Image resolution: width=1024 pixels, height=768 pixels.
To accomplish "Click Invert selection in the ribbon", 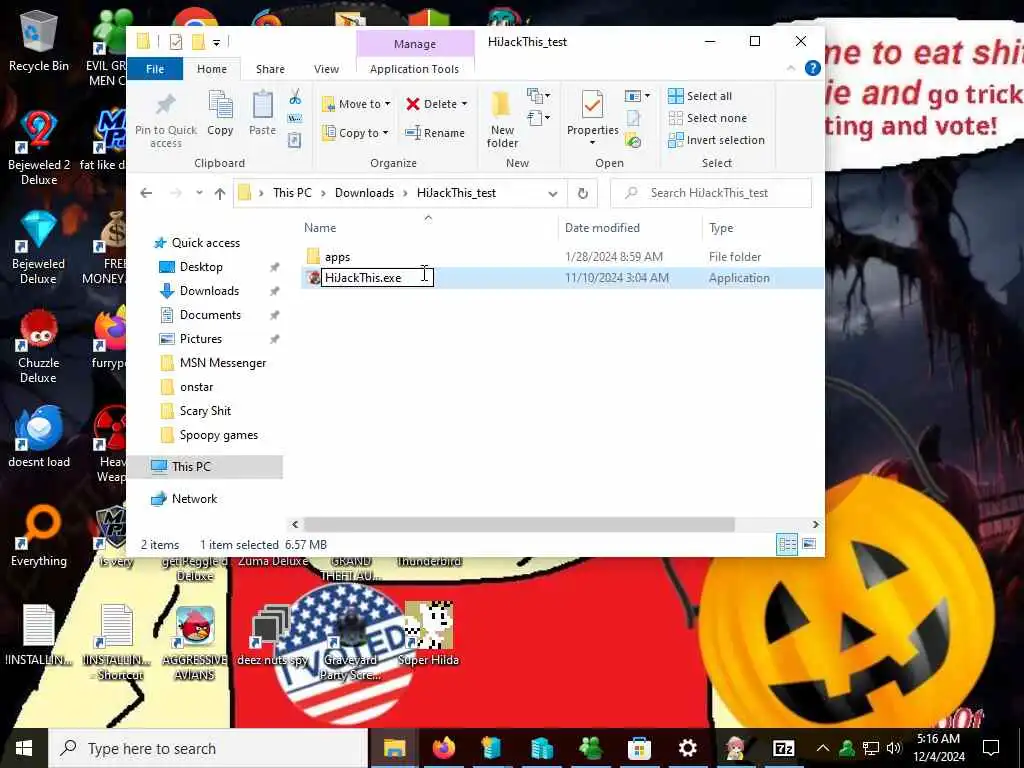I will pyautogui.click(x=716, y=140).
